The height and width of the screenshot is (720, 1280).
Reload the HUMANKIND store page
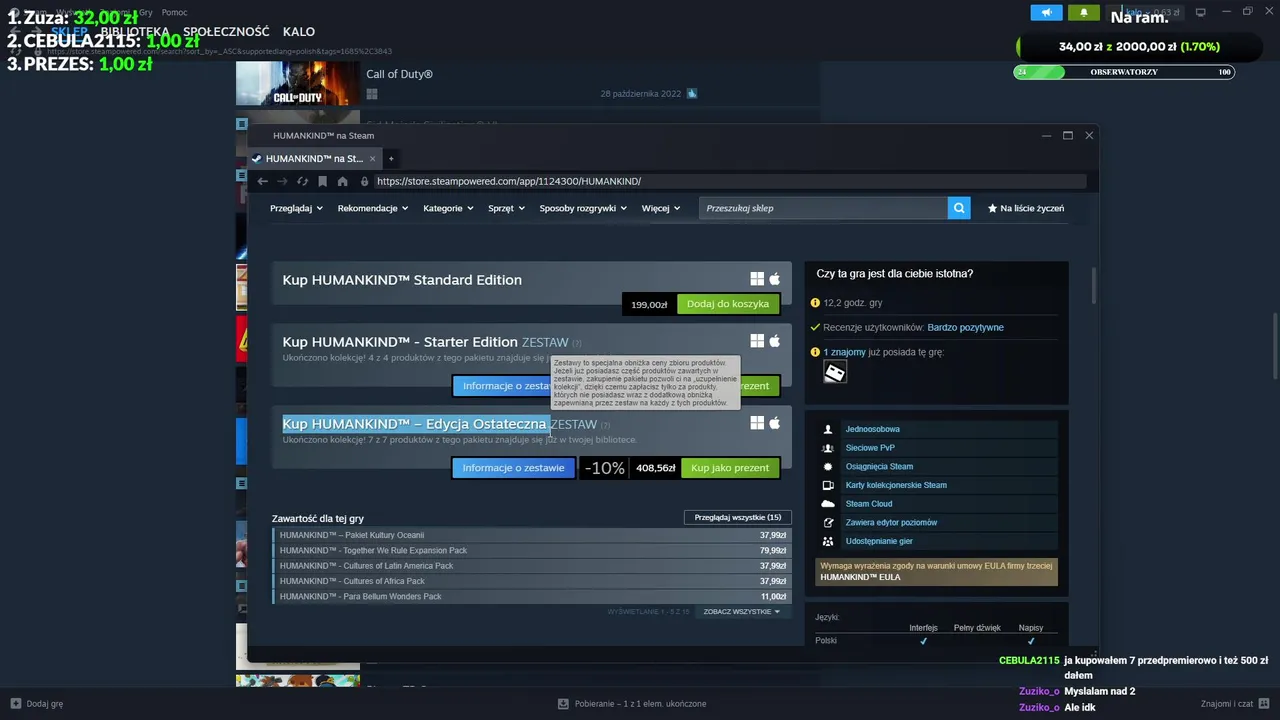tap(302, 181)
